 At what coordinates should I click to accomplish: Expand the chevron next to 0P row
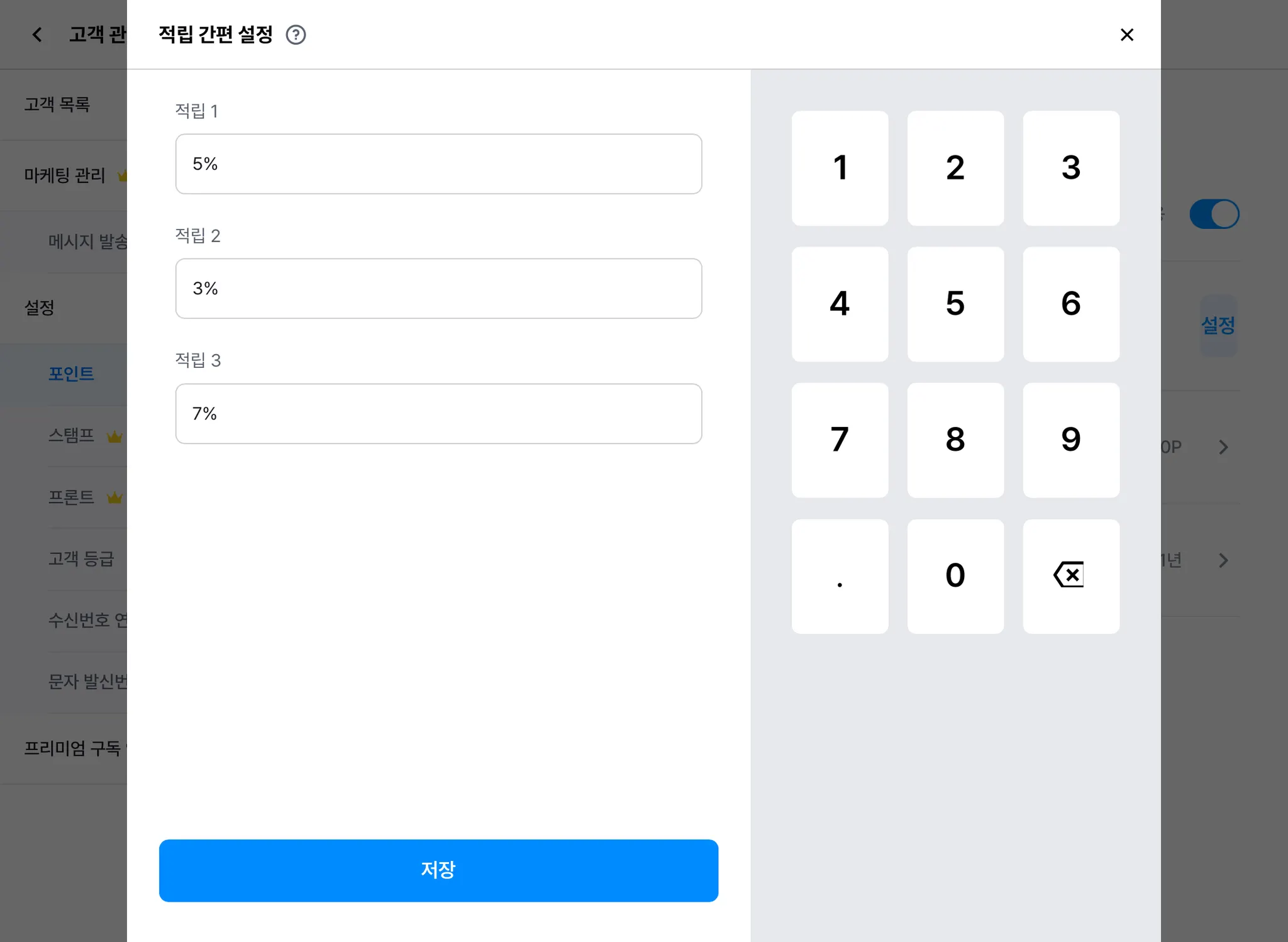[1223, 447]
